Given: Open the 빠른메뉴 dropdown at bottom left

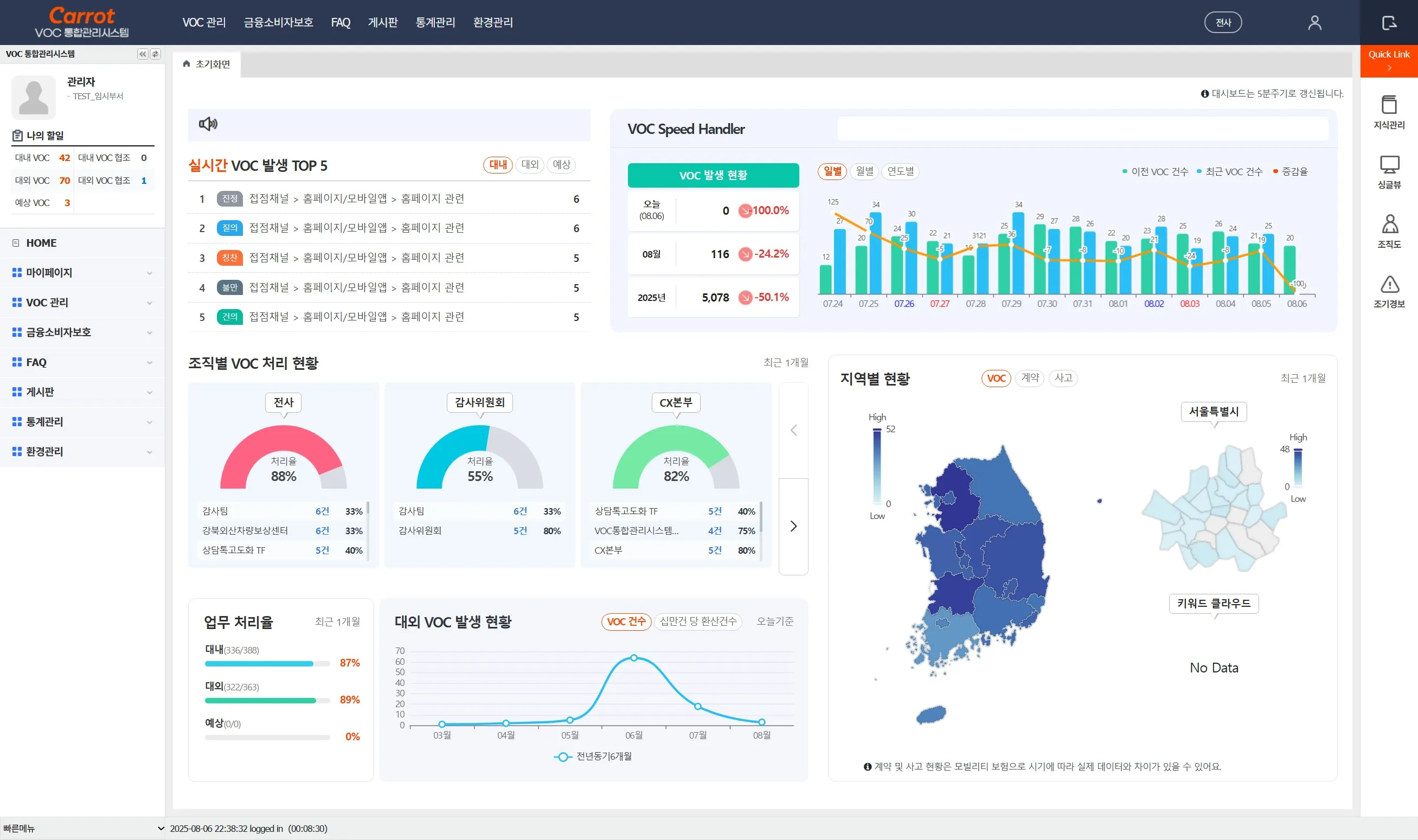Looking at the screenshot, I should [x=82, y=828].
